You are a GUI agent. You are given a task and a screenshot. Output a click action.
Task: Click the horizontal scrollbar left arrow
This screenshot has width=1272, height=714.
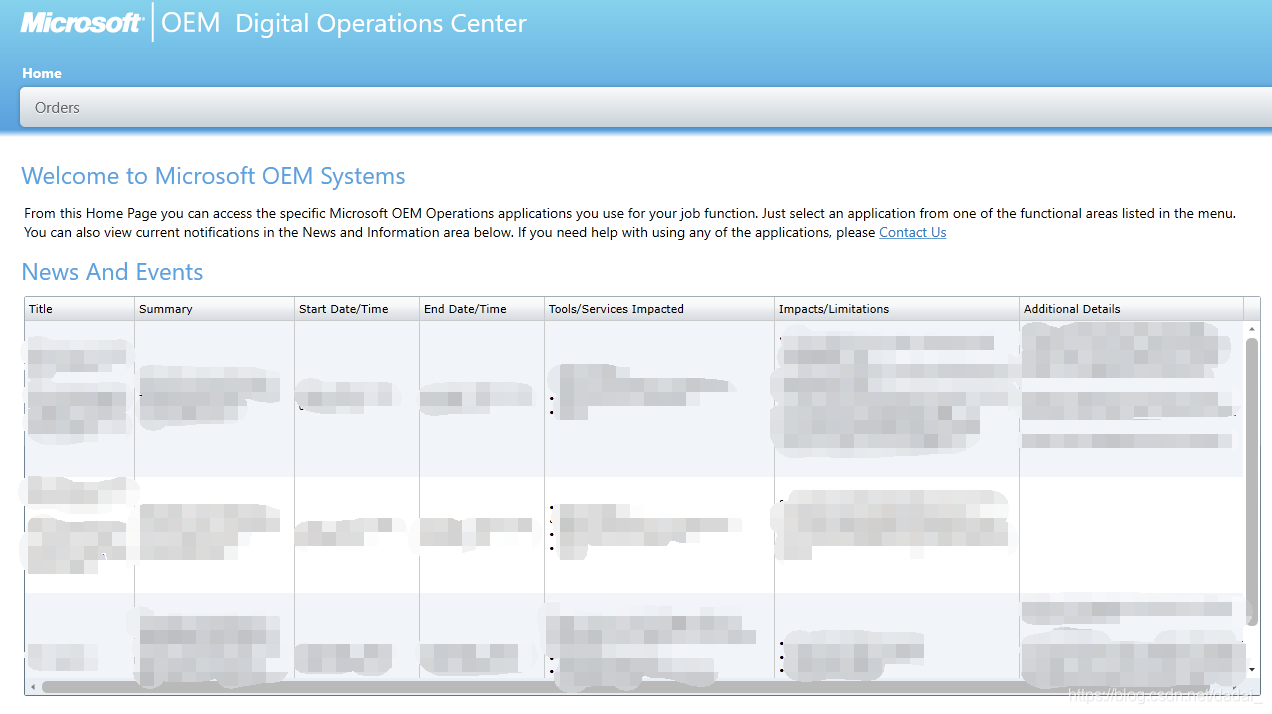tap(33, 687)
